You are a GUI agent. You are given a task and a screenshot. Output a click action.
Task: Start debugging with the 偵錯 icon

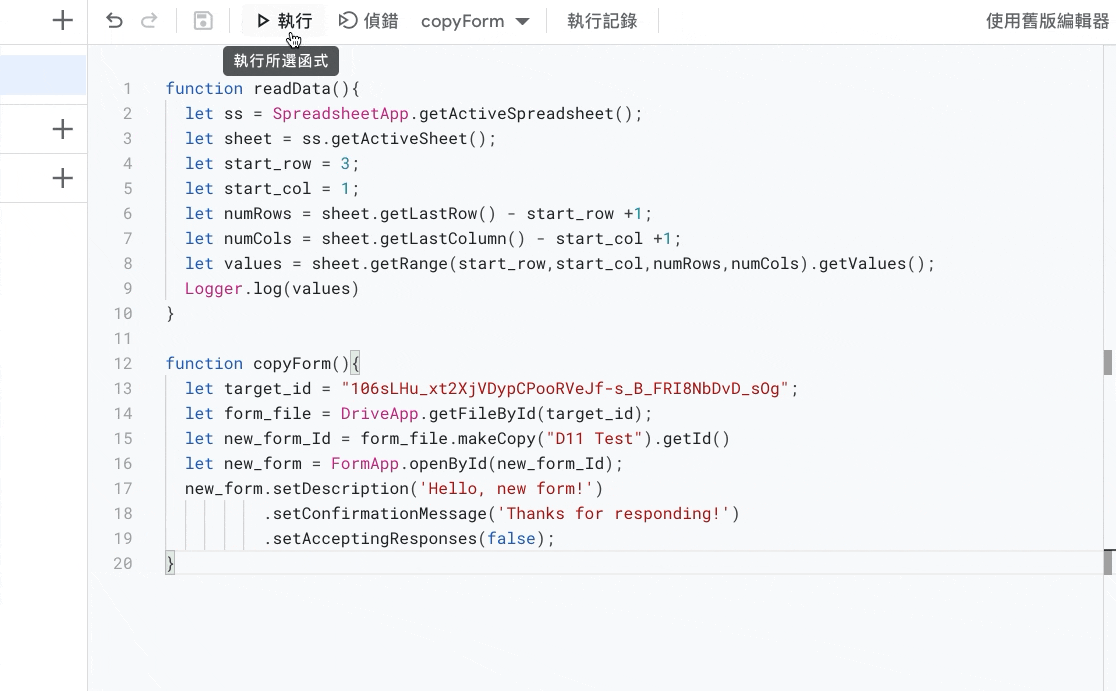click(x=368, y=21)
